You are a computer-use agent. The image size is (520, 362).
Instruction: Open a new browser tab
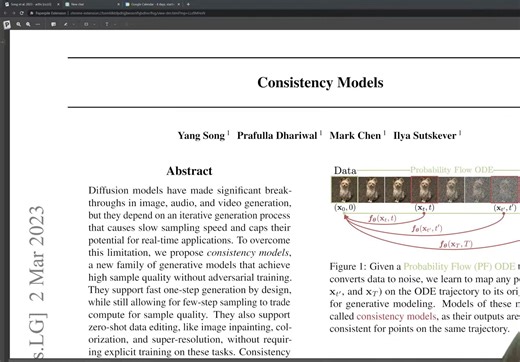coord(188,4)
